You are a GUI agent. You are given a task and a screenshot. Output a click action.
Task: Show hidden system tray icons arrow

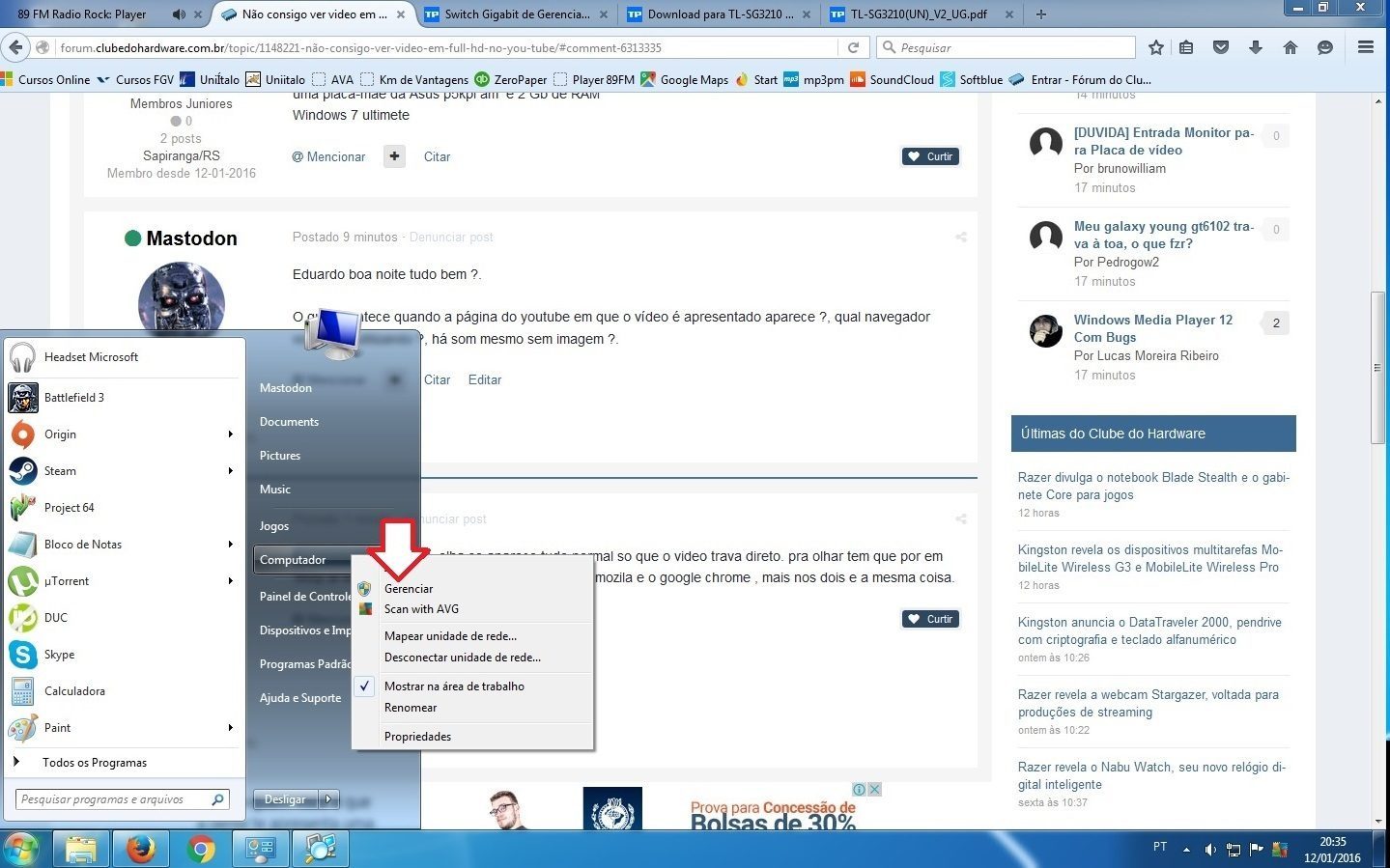tap(1186, 850)
